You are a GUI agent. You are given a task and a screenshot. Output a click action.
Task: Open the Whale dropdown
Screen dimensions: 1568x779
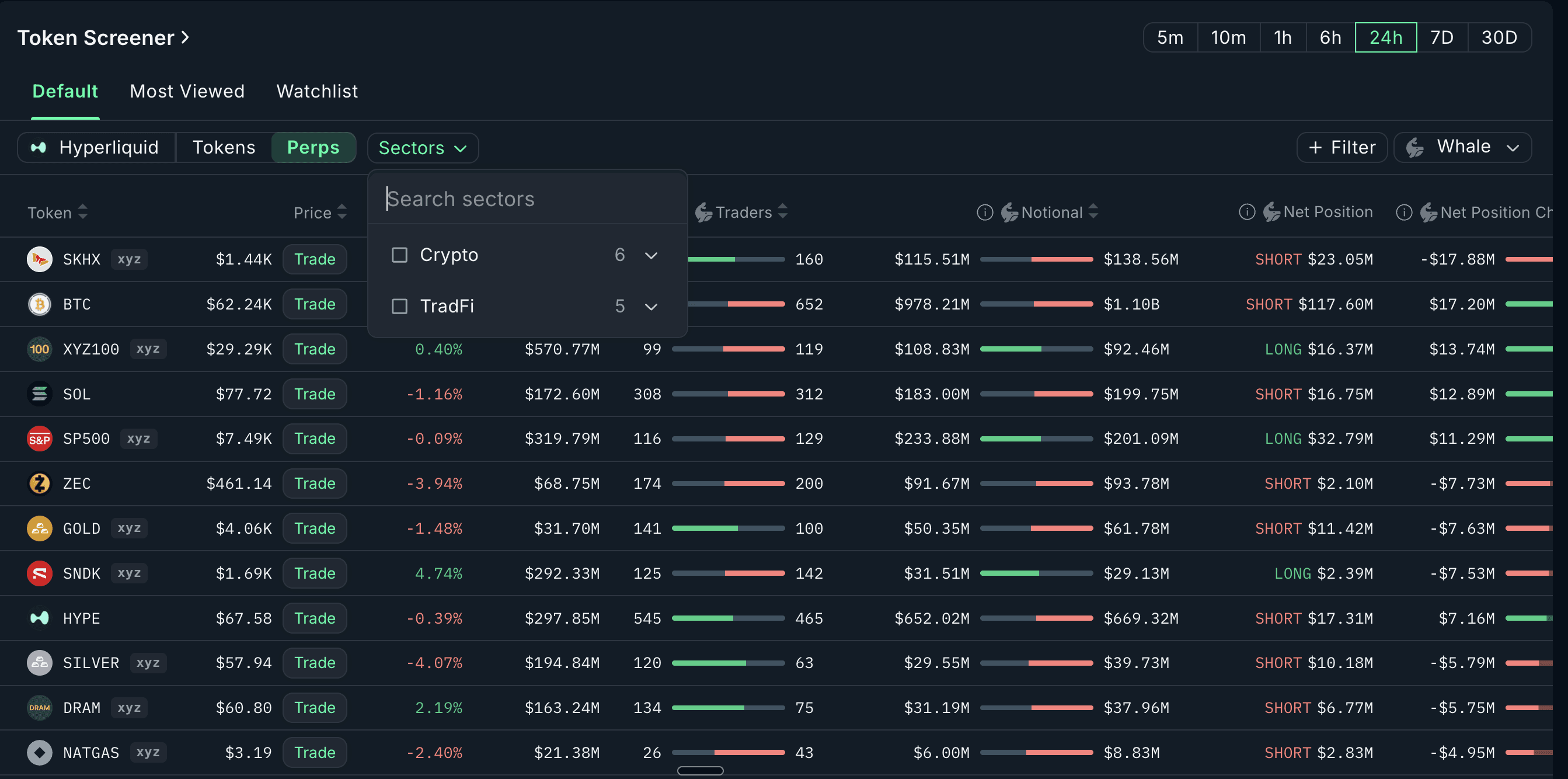(1463, 147)
